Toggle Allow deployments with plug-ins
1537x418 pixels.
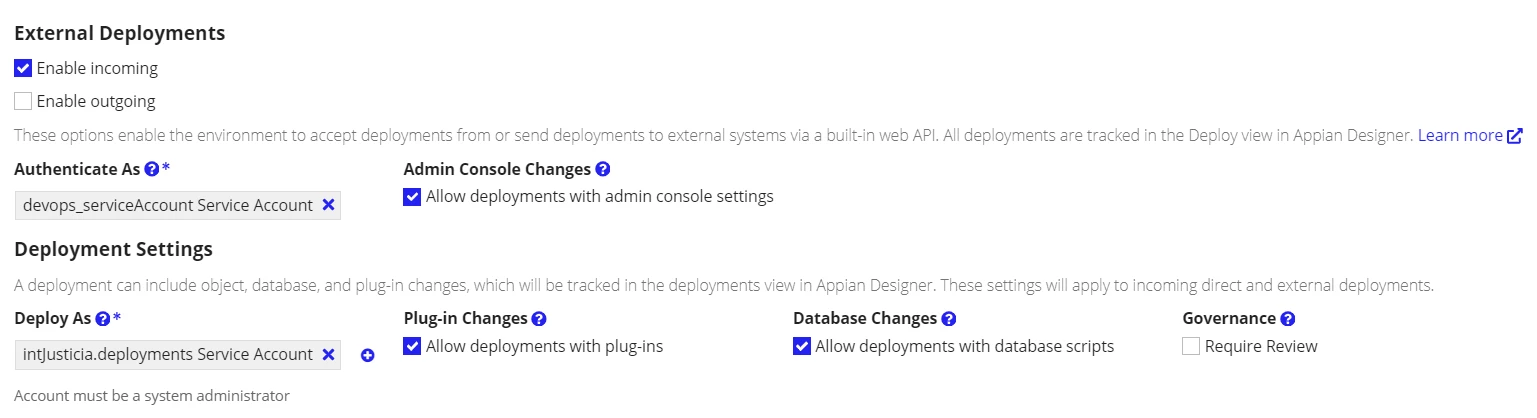click(412, 346)
